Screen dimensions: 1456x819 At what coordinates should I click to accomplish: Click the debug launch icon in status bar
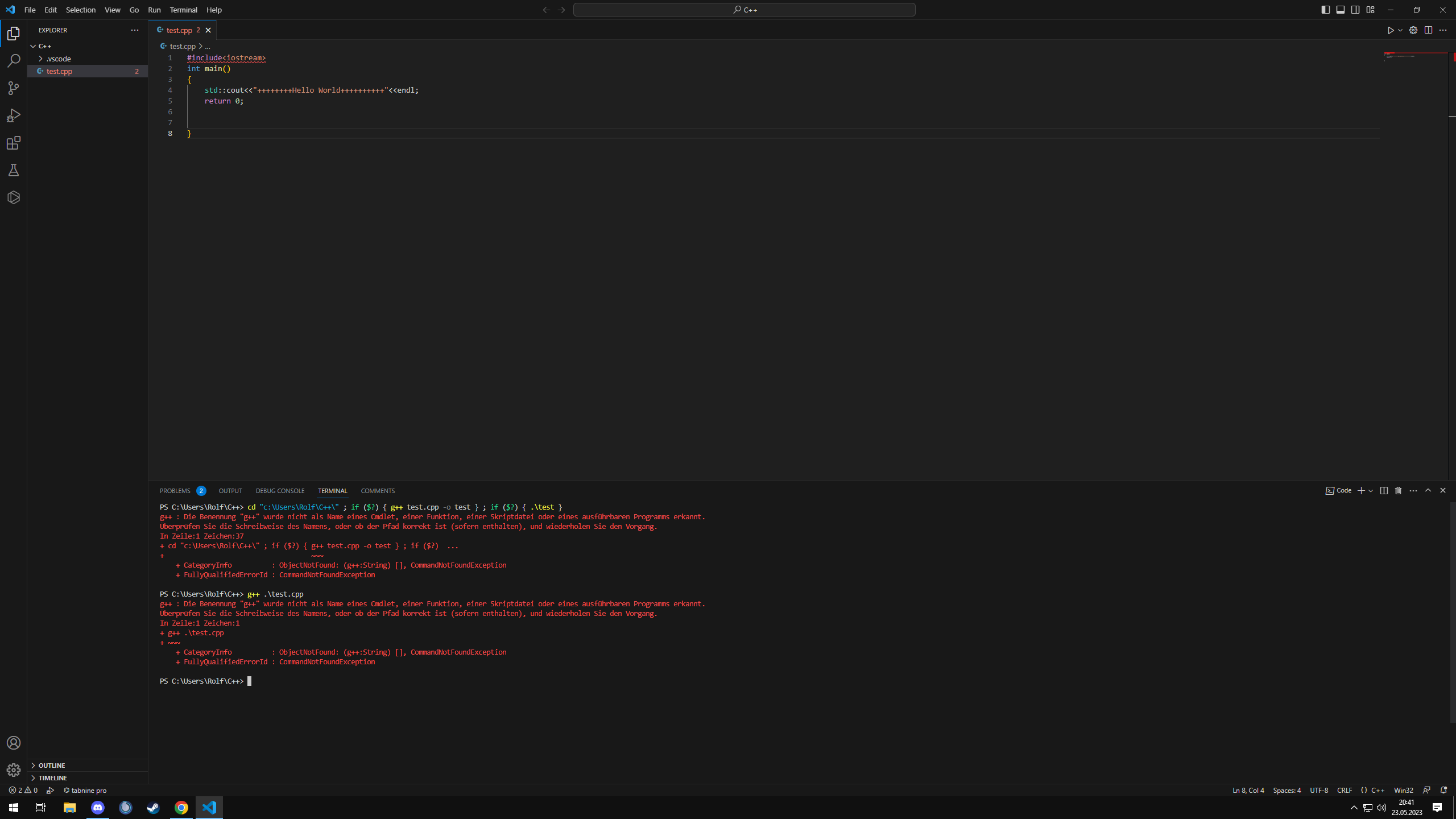[51, 790]
